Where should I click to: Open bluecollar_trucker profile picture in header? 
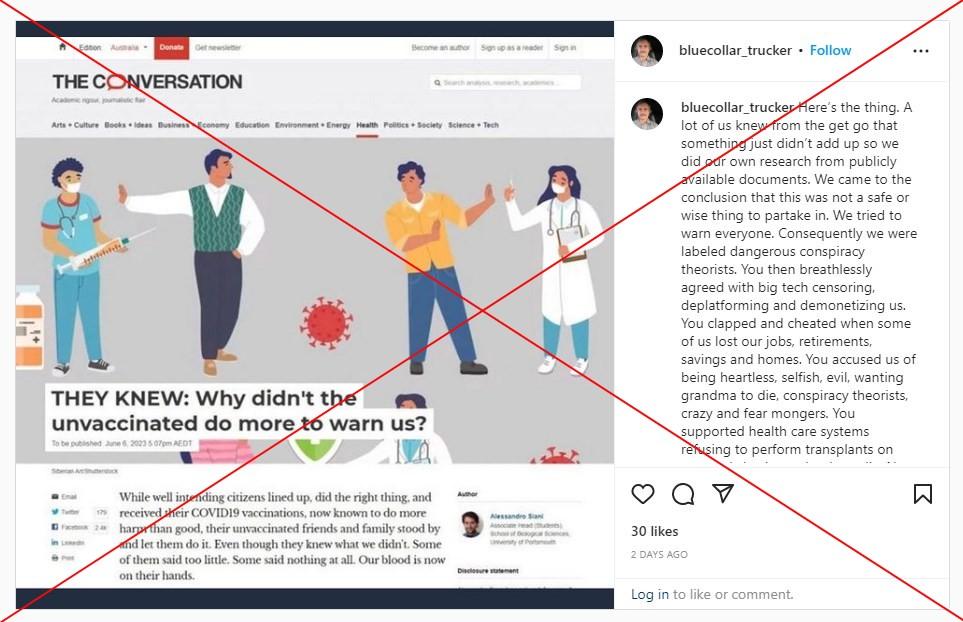tap(647, 50)
